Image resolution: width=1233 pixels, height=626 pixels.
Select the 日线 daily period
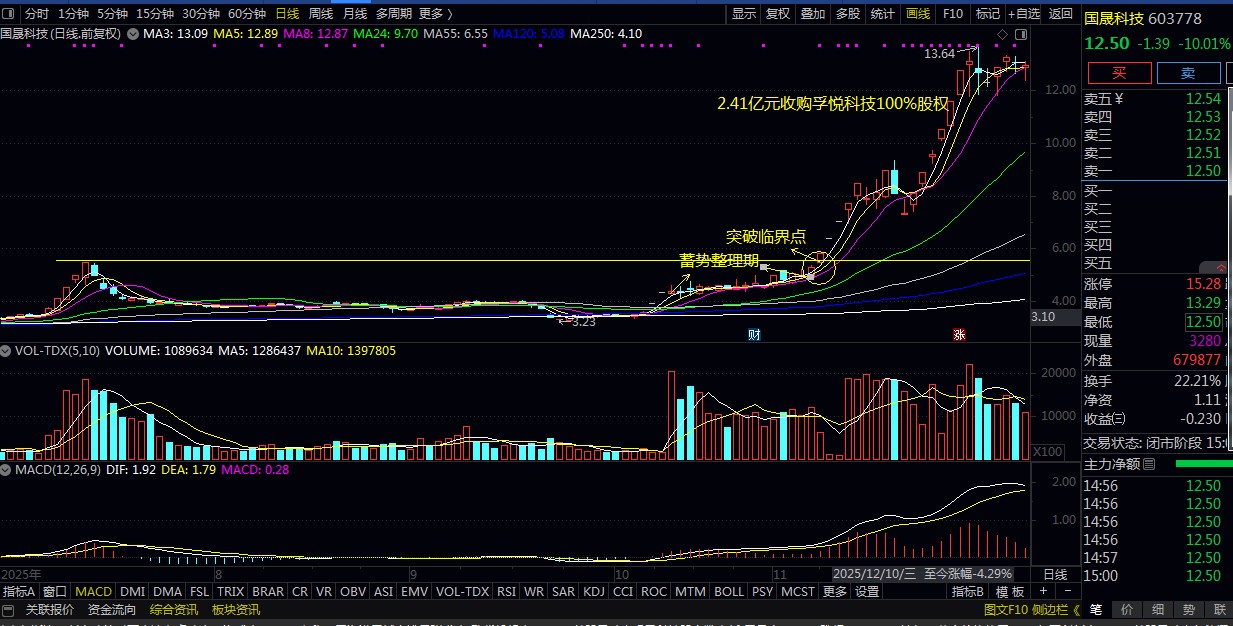tap(287, 14)
